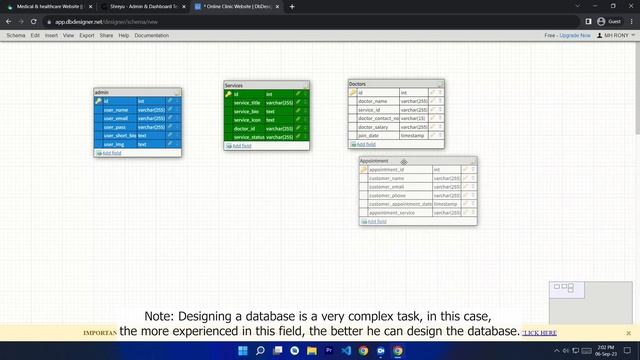Screen dimensions: 640x360
Task: Click the Upgrade Now link
Action: tap(575, 36)
